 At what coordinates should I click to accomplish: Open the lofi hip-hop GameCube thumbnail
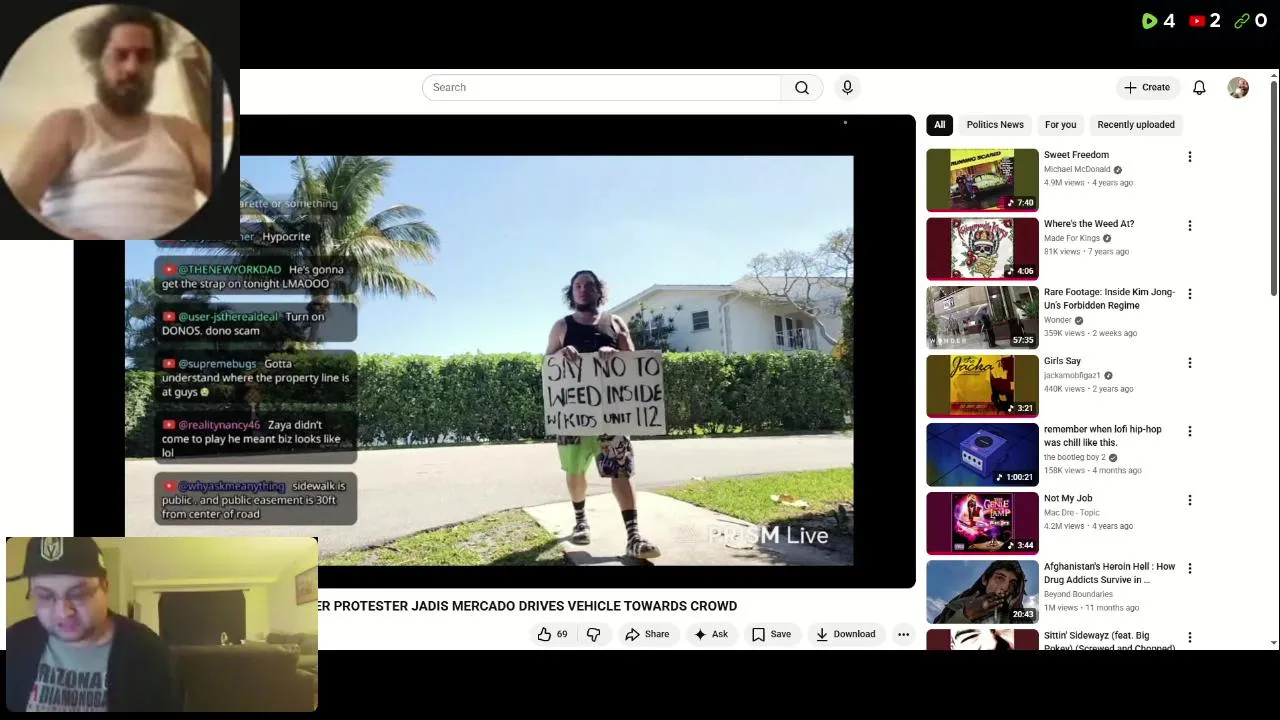(982, 454)
